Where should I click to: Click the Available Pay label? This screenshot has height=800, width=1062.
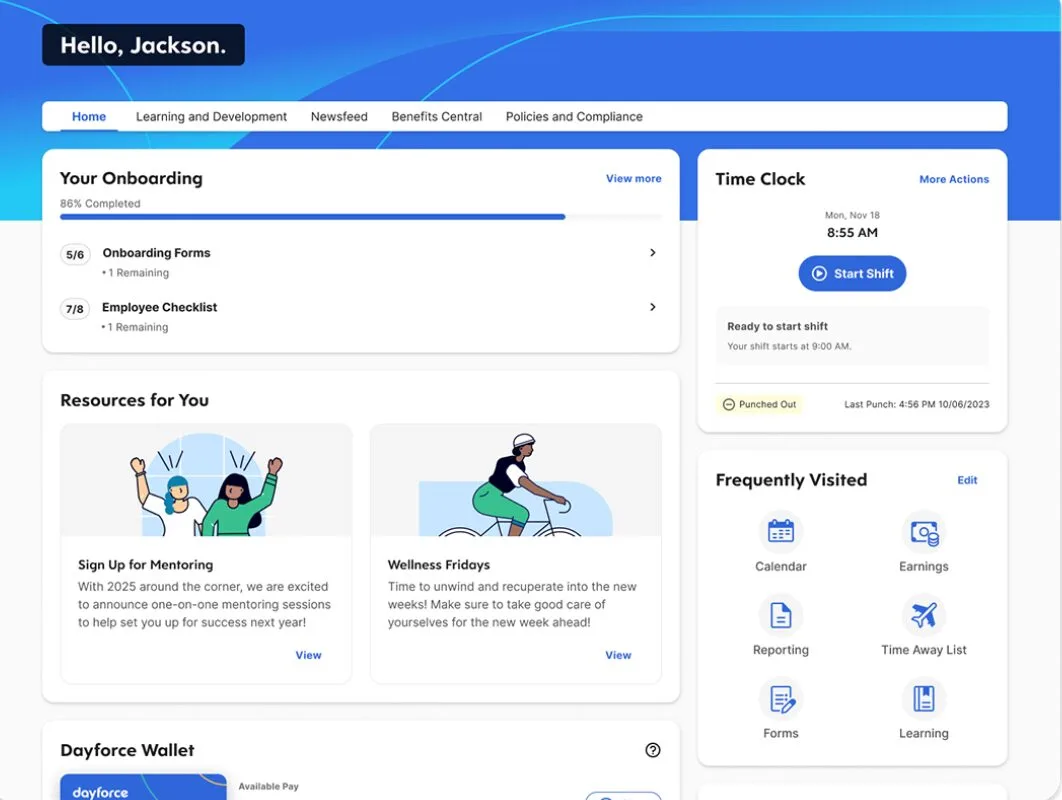[268, 786]
